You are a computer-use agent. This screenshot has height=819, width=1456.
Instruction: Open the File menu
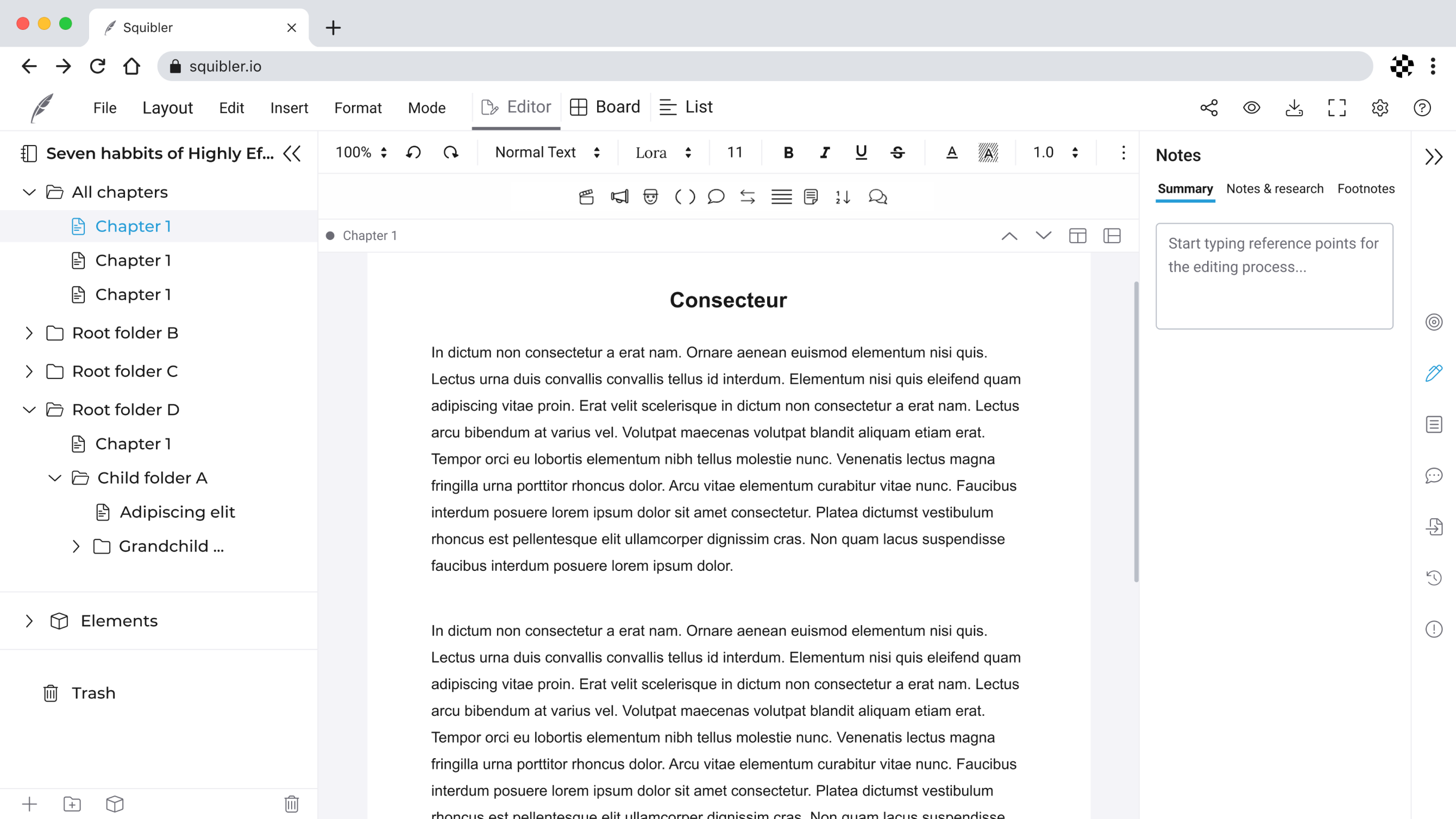click(x=104, y=108)
